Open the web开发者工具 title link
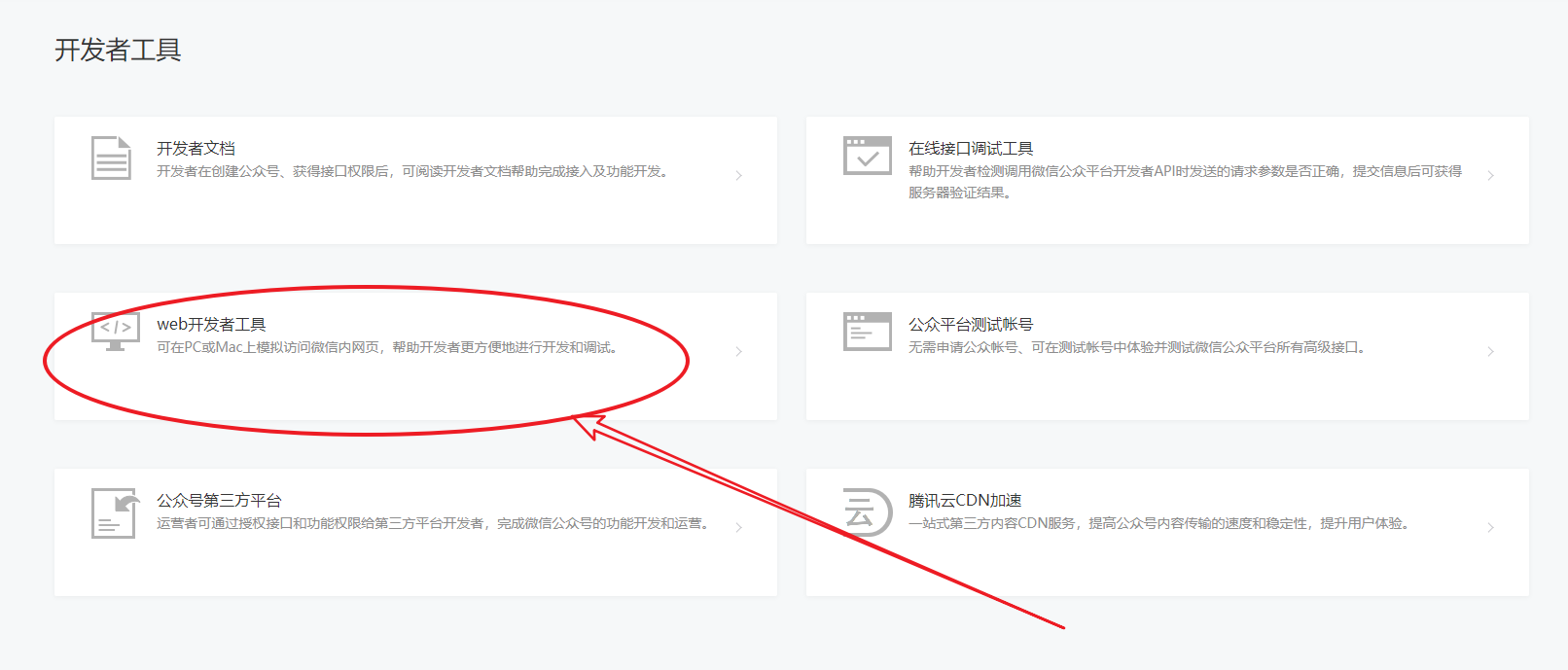The image size is (1568, 670). coord(211,324)
